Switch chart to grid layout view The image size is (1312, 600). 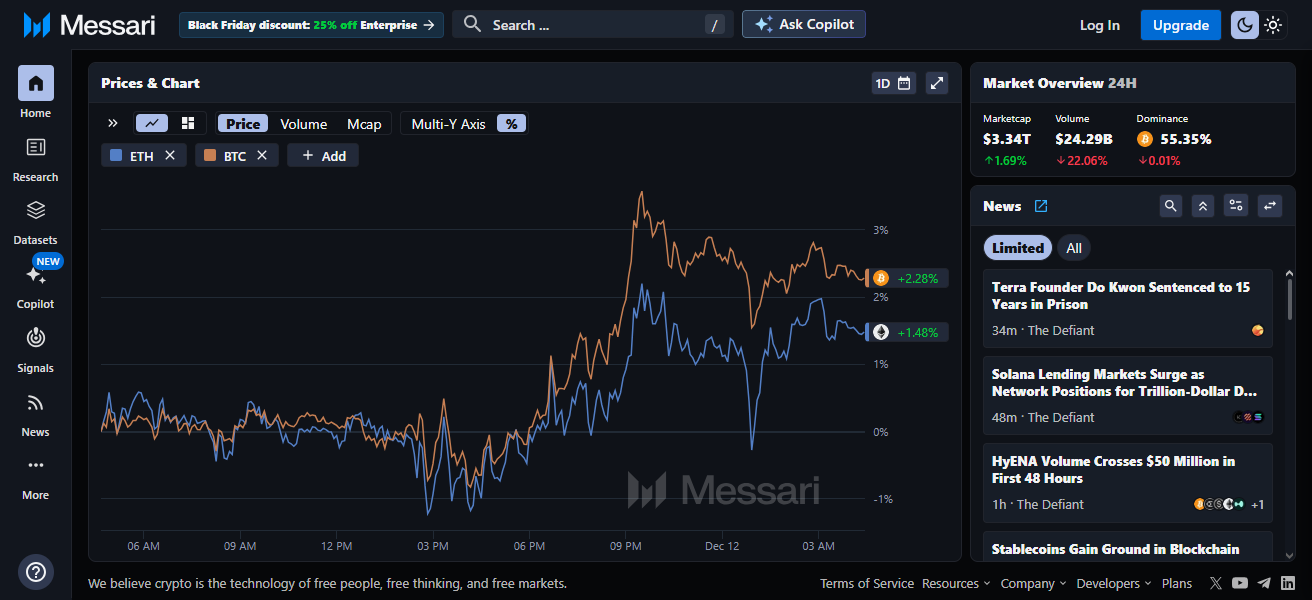coord(188,123)
